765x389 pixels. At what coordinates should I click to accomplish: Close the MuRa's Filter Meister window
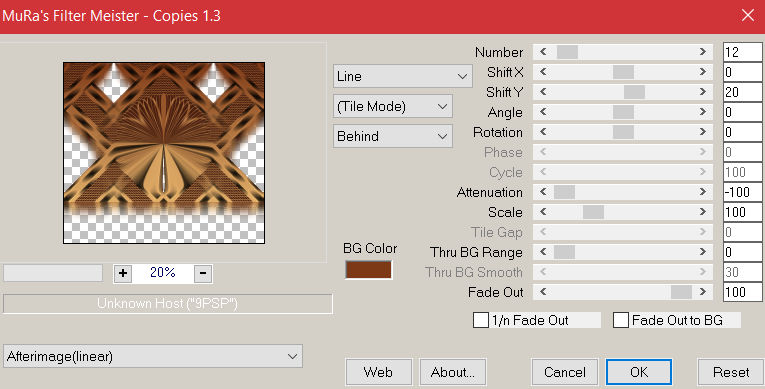[747, 16]
